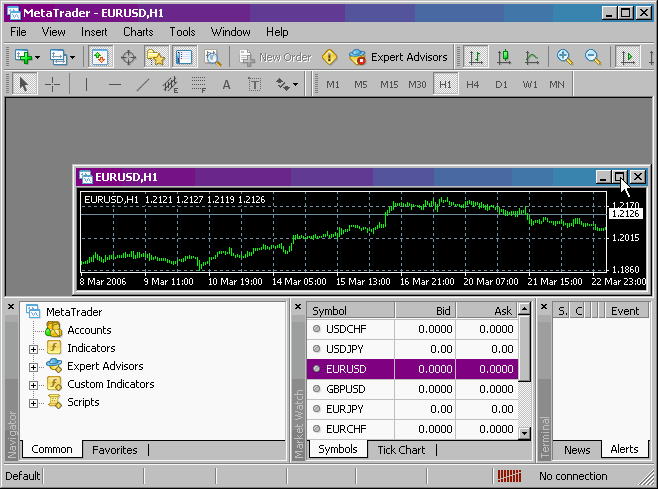The width and height of the screenshot is (658, 489).
Task: Select the Vertical Line drawing tool
Action: (86, 84)
